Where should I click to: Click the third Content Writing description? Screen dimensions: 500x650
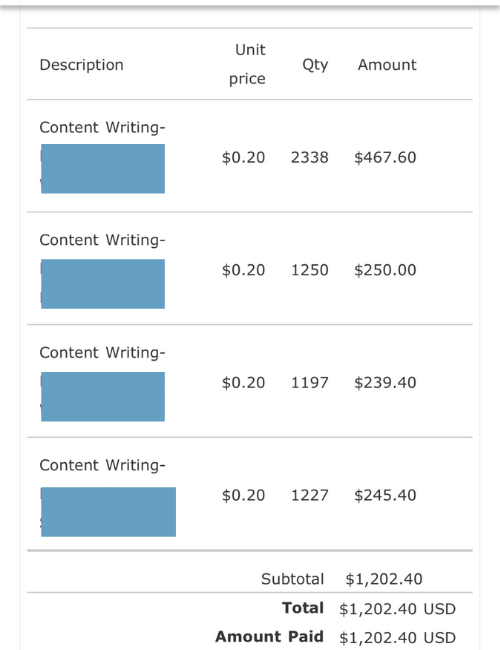(x=102, y=353)
